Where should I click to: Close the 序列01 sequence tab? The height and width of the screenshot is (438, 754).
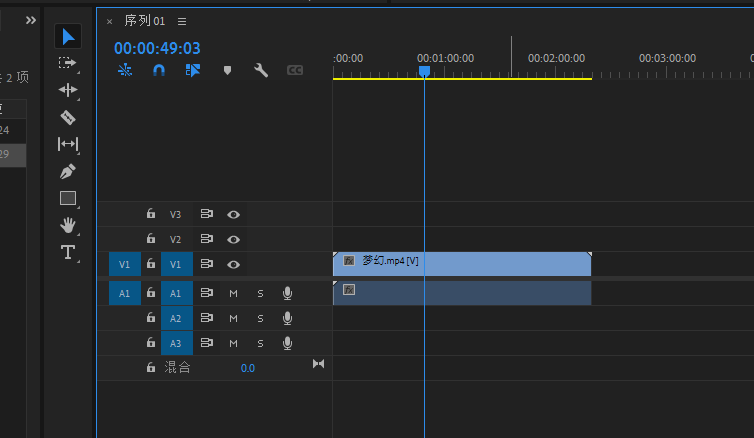coord(110,21)
